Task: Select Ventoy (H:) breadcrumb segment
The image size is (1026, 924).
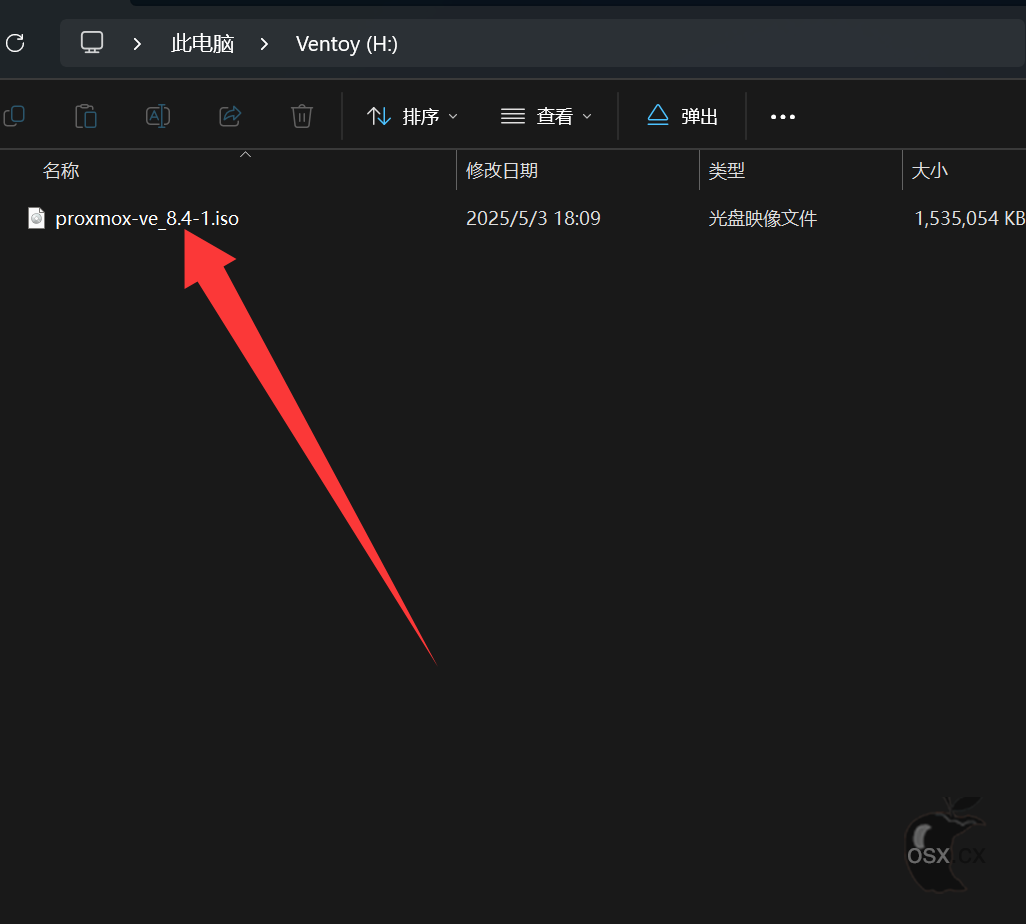Action: click(x=346, y=44)
